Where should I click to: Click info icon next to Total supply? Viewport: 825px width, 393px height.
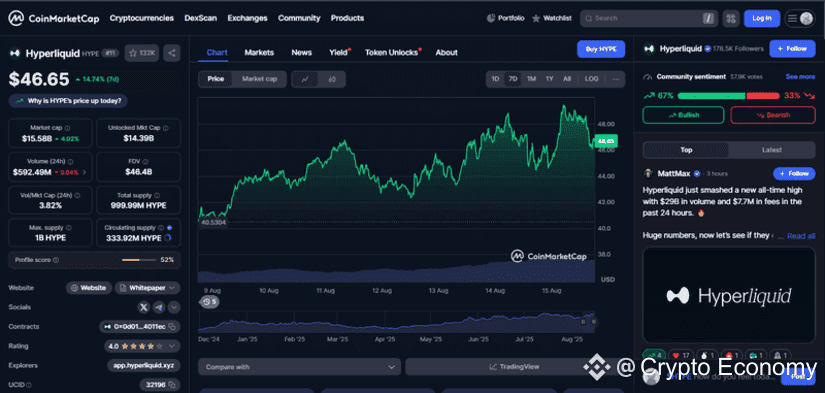pyautogui.click(x=156, y=195)
